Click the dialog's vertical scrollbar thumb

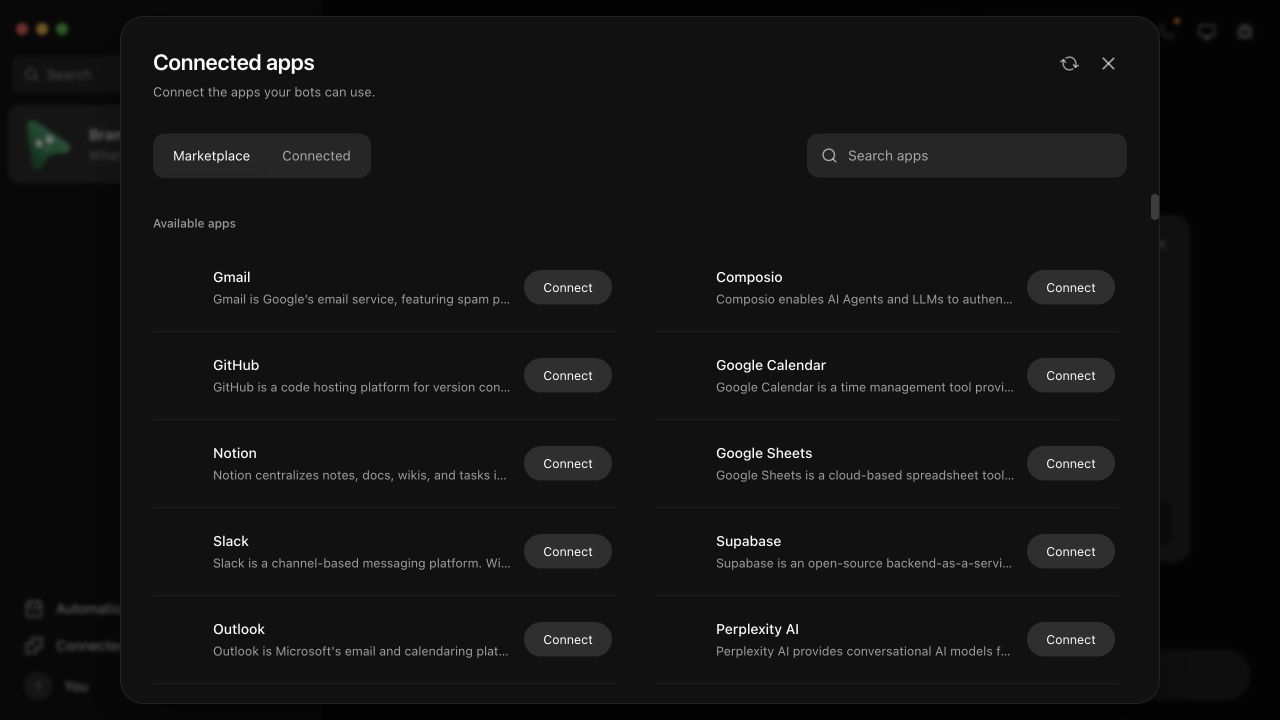1154,207
